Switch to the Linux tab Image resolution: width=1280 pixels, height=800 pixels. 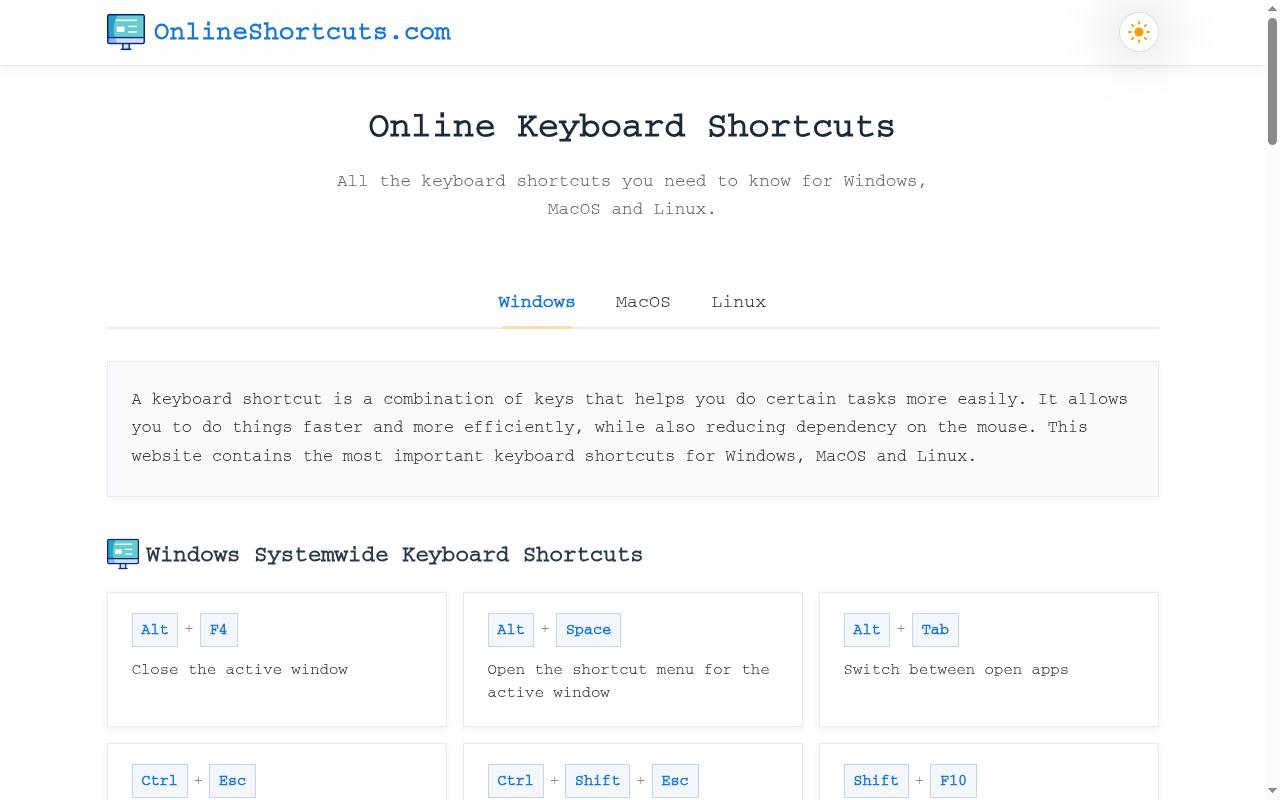pos(739,302)
